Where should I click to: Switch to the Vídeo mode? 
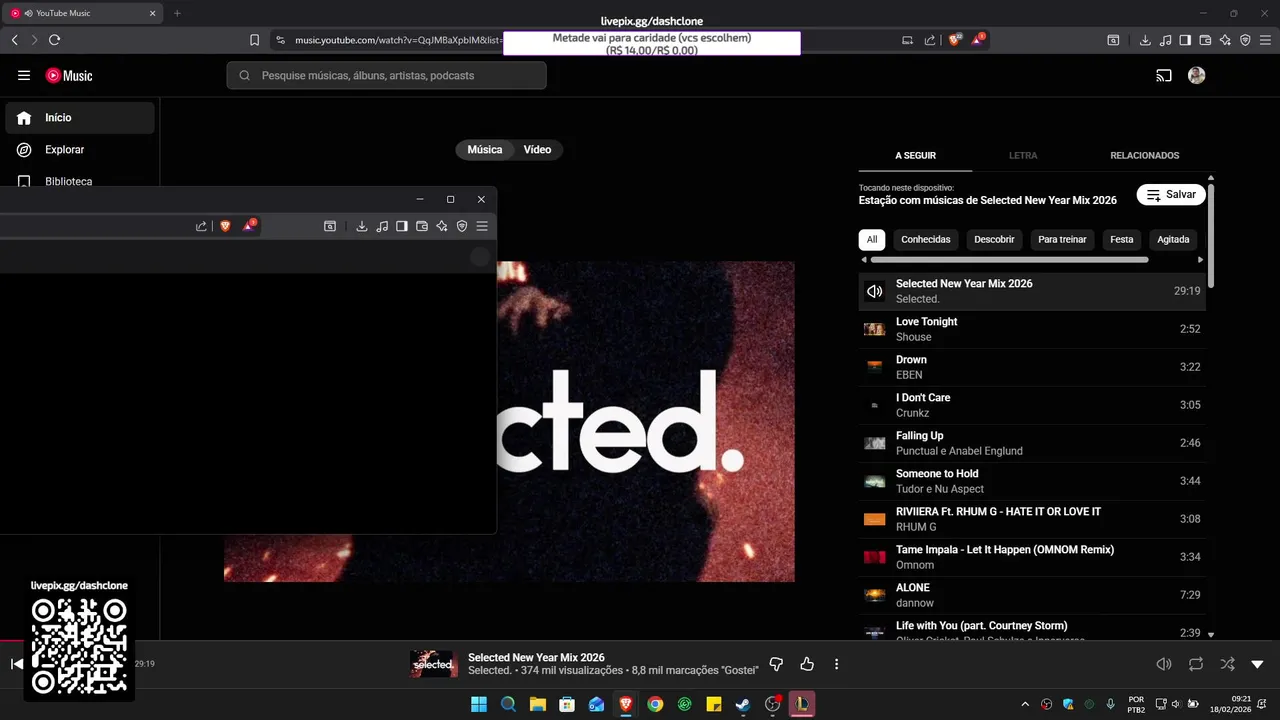coord(538,149)
